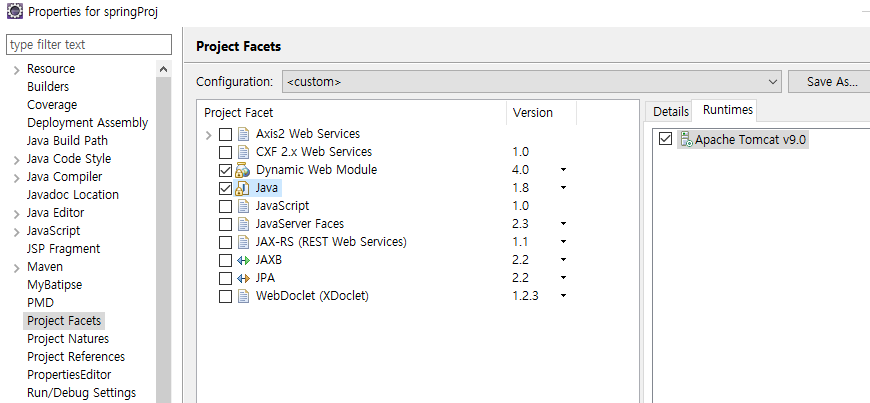Enable the WebDoclet (XDoclet) checkbox
Screen dimensions: 870x403
click(x=225, y=296)
